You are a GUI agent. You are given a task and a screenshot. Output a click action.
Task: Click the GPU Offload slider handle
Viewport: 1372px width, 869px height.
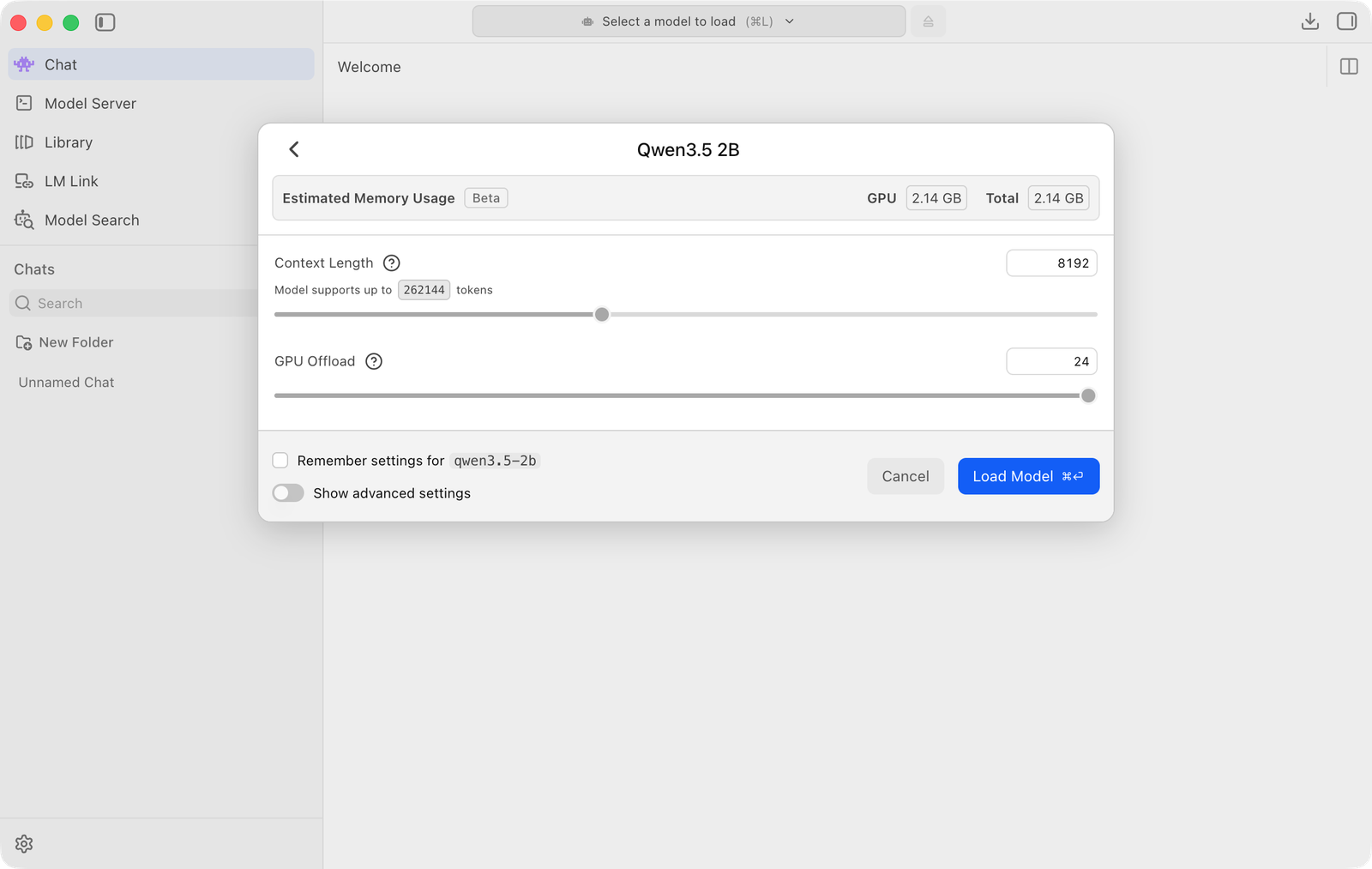click(x=1088, y=395)
